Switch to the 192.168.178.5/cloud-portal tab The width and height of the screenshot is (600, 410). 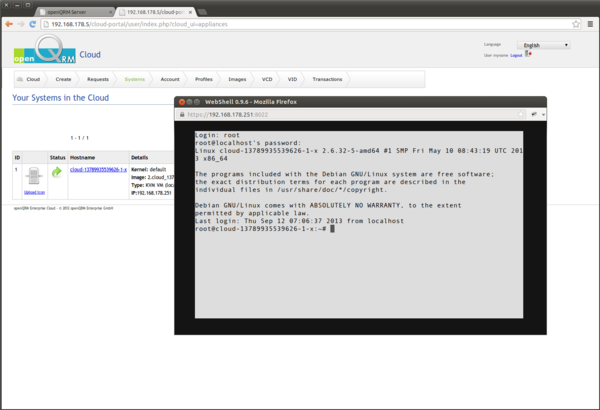155,12
